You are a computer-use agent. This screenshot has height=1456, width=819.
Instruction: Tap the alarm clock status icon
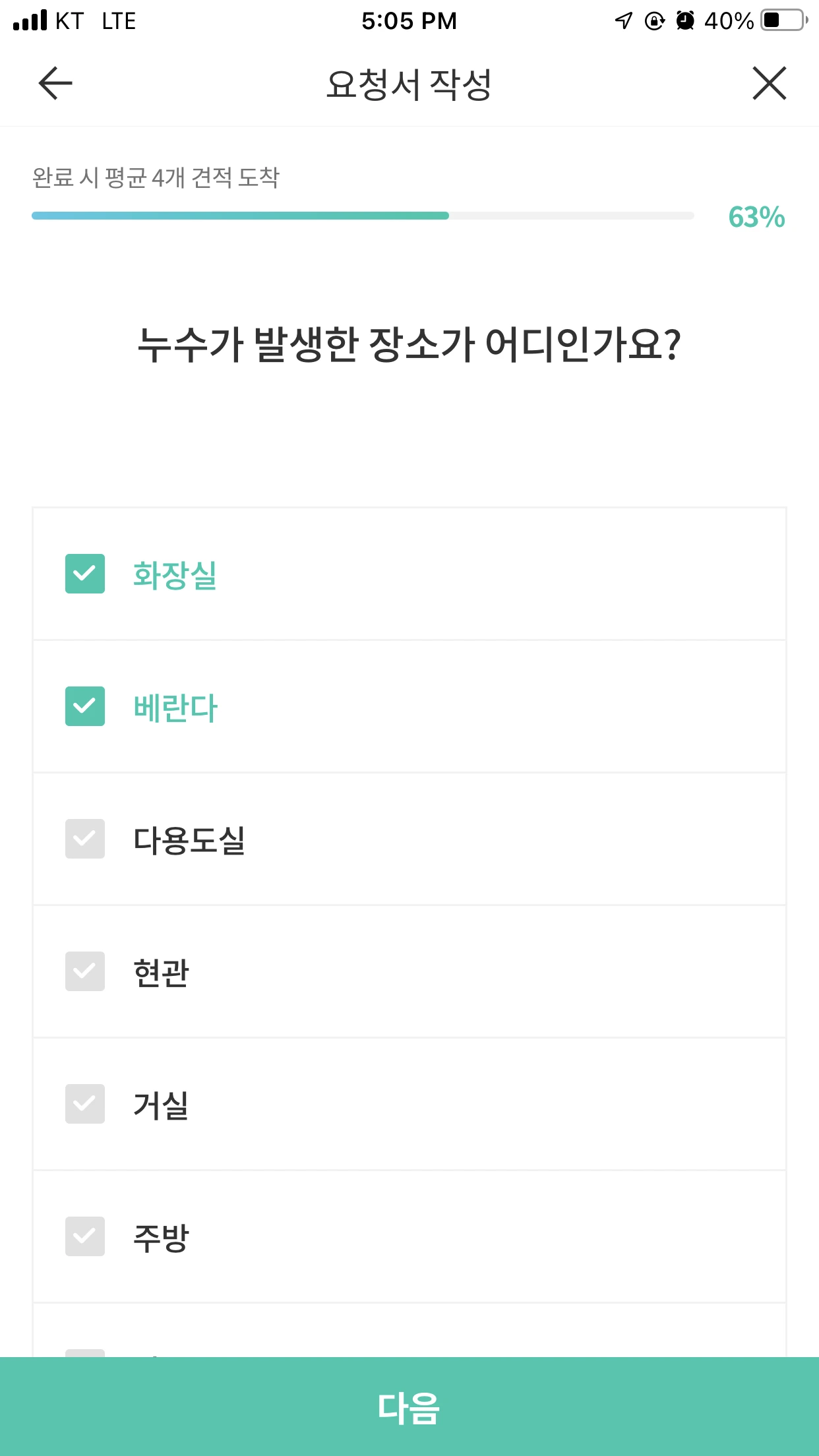click(x=686, y=20)
